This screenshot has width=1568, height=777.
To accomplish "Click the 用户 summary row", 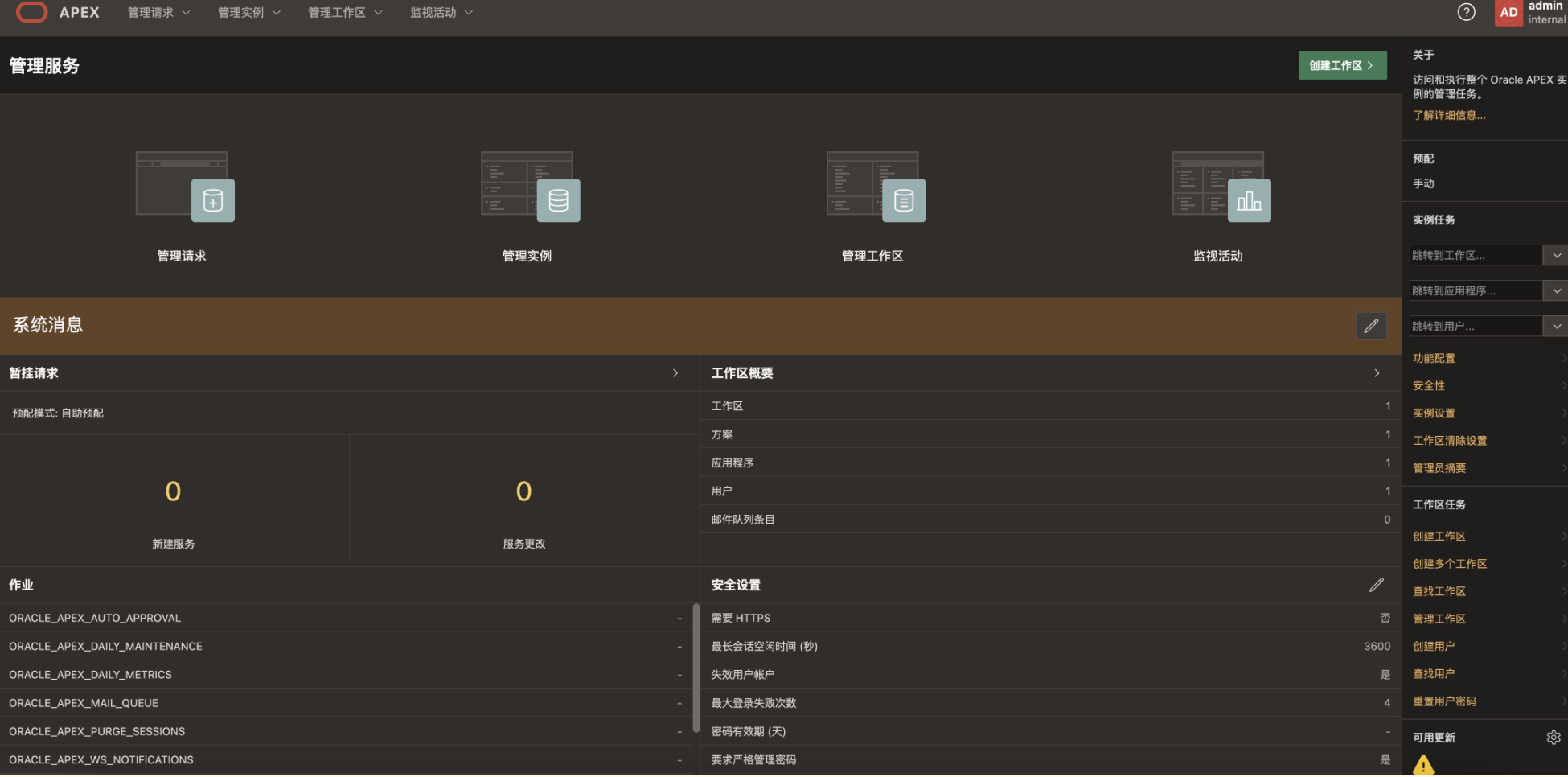I will coord(1051,491).
